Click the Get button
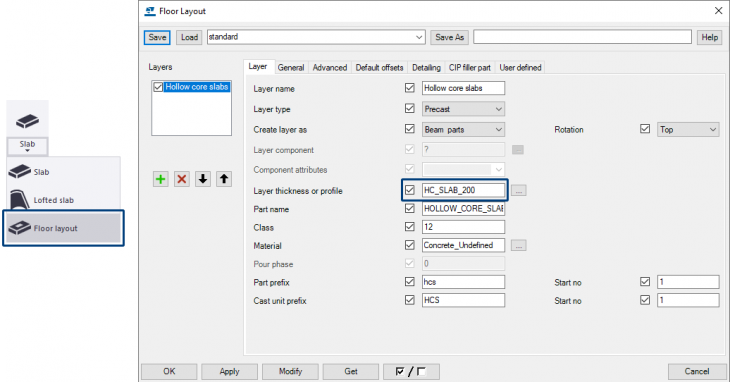The height and width of the screenshot is (382, 730). pos(351,371)
